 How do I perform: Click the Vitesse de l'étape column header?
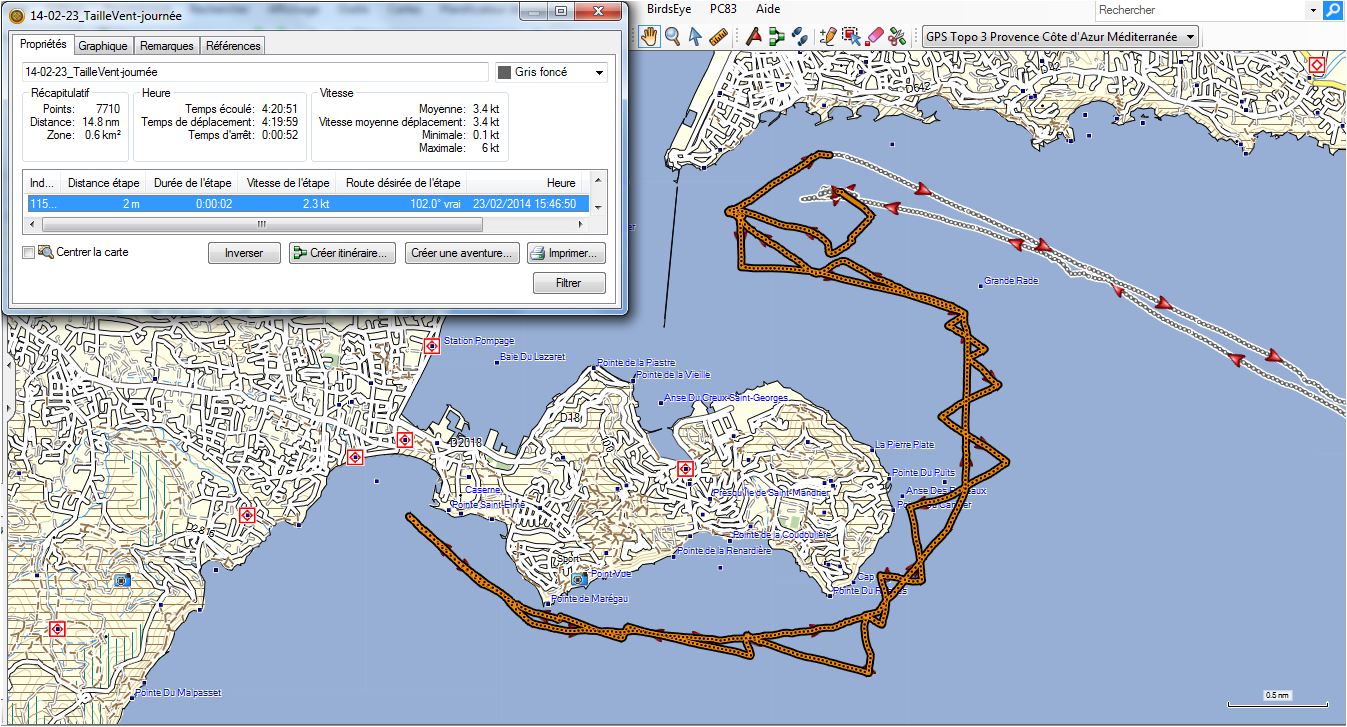coord(288,183)
